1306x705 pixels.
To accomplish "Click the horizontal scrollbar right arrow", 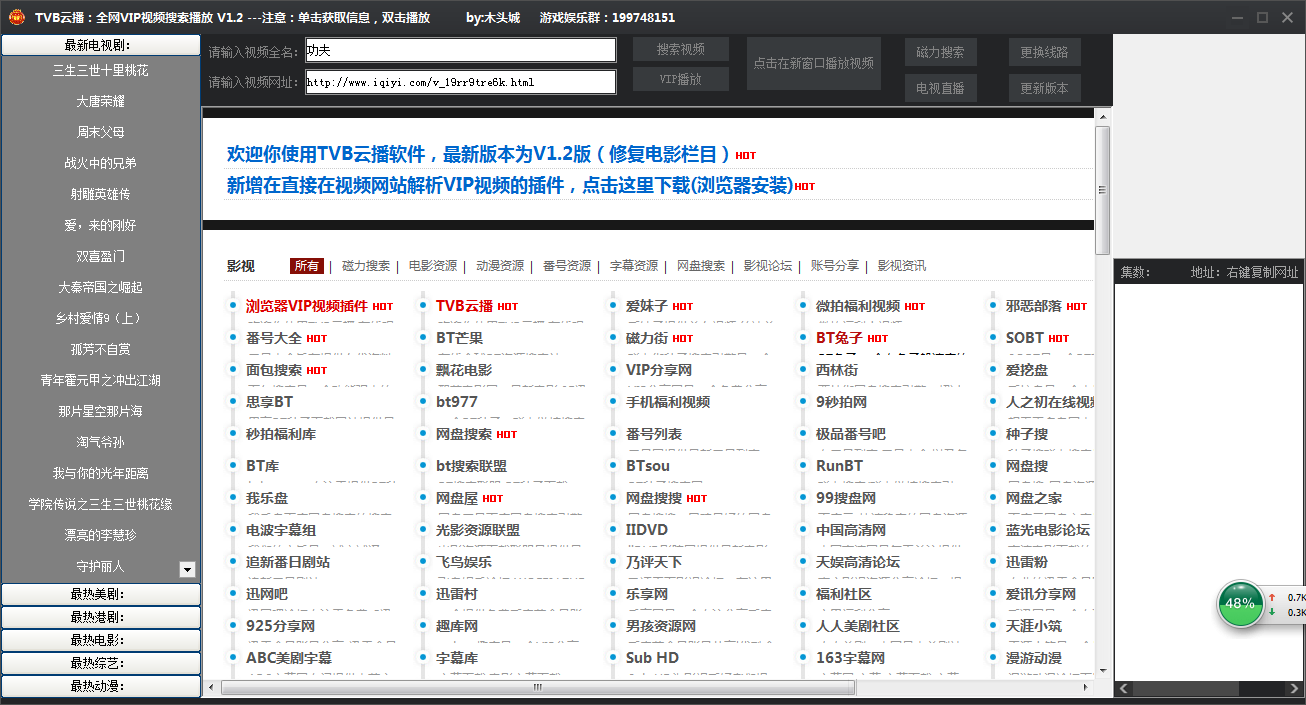I will [1086, 688].
